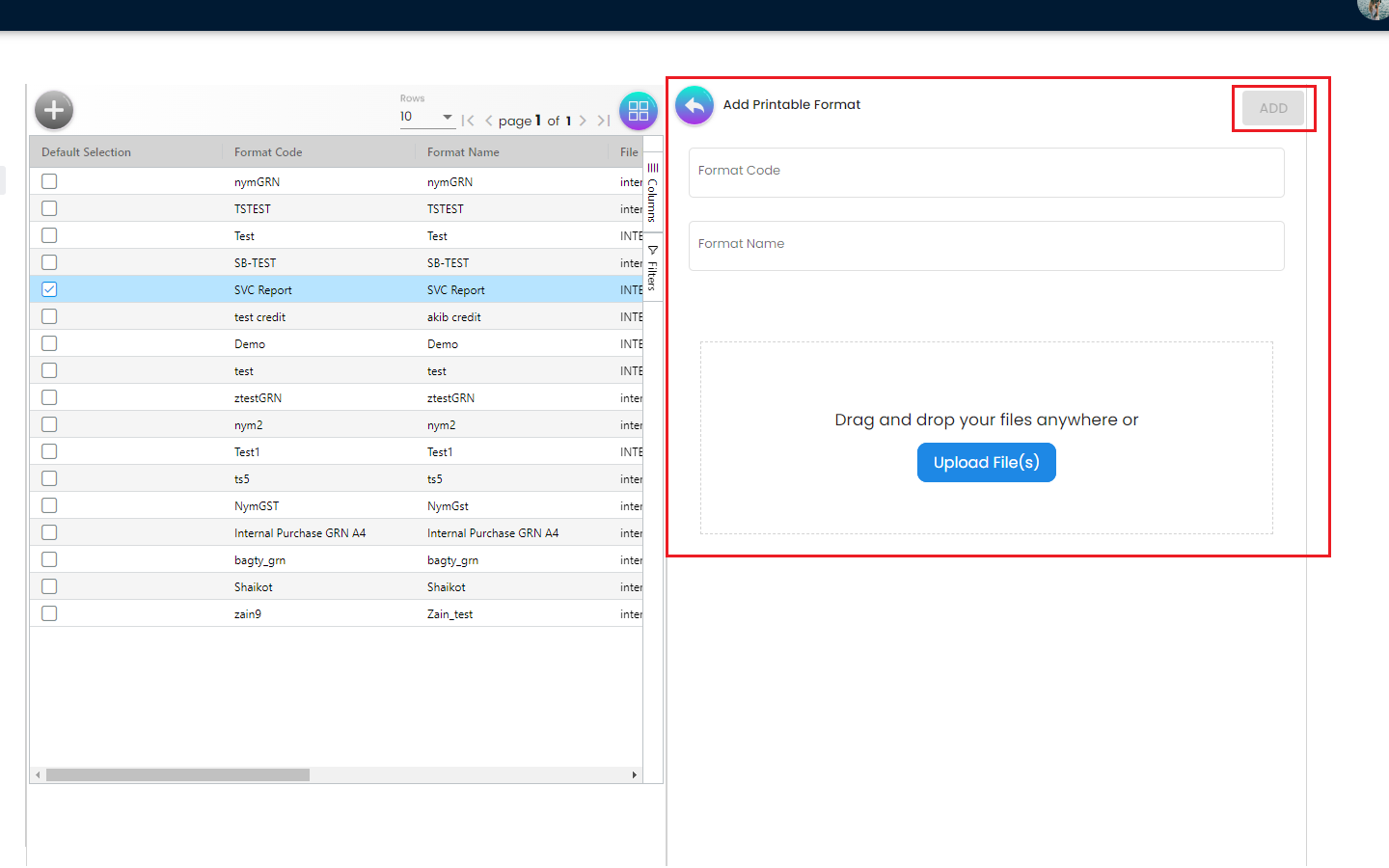Click the back arrow beside Add Printable Format

[694, 106]
